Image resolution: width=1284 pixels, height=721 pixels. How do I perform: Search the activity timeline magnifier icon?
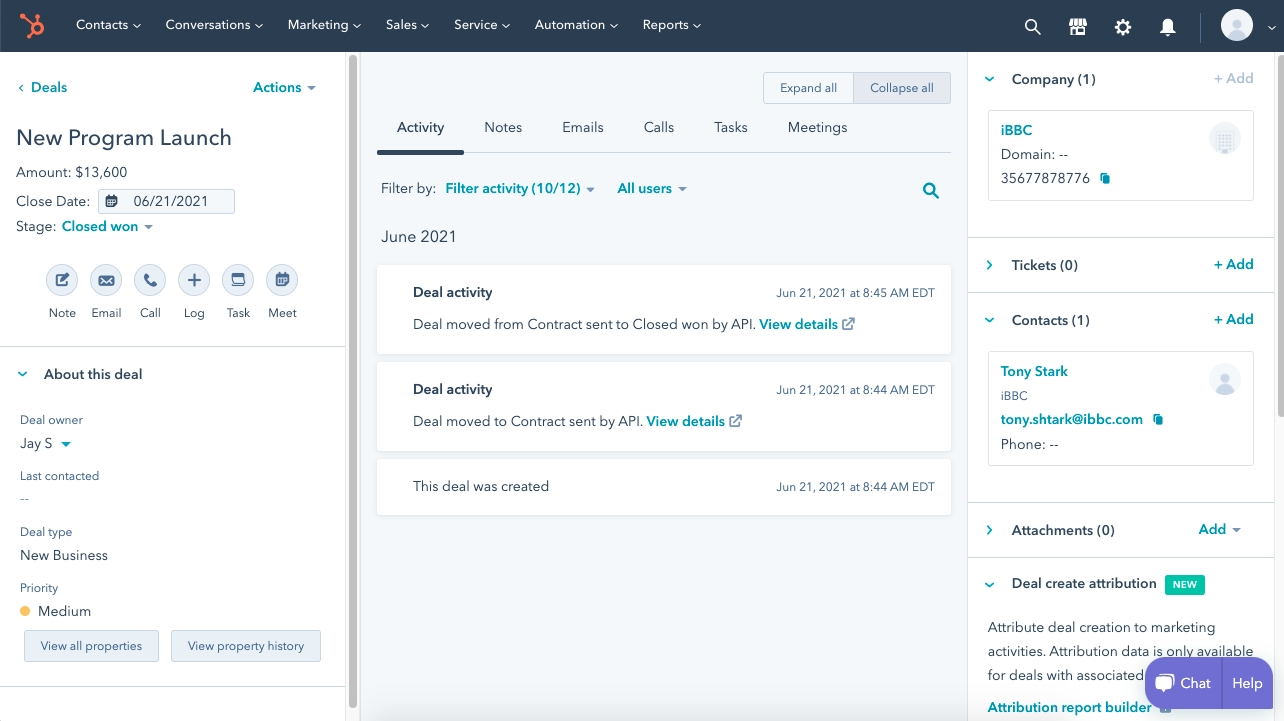tap(931, 190)
